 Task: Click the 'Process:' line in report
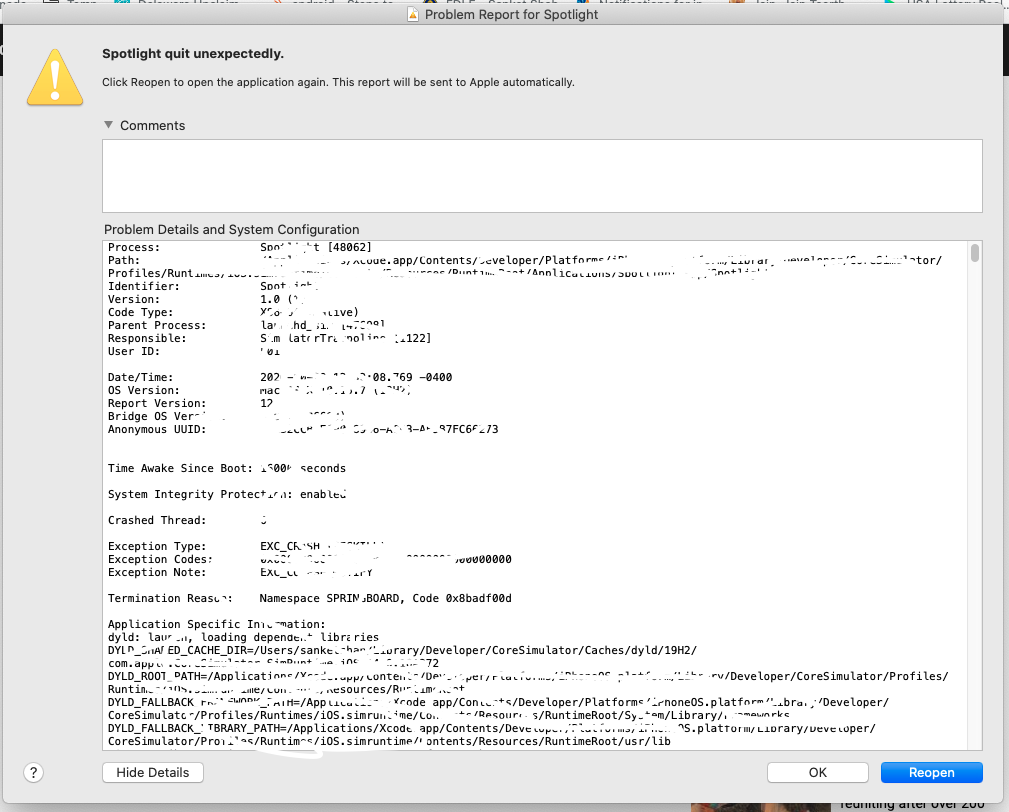coord(239,247)
